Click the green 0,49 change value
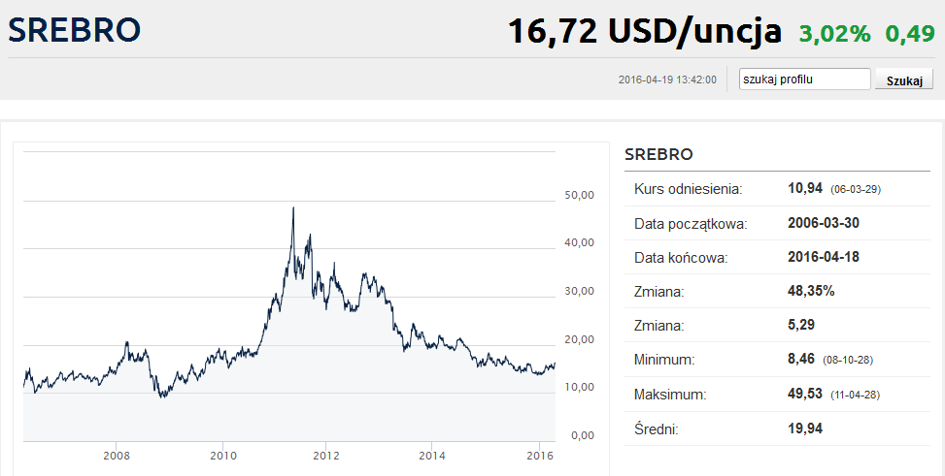Screen dimensions: 945x476 point(910,34)
